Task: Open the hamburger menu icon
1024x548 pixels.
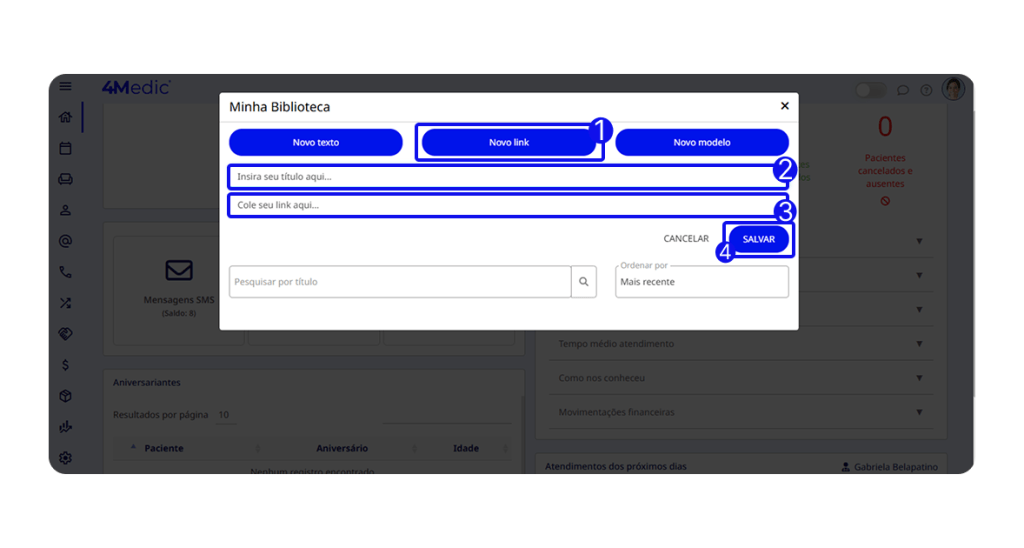Action: click(x=65, y=86)
